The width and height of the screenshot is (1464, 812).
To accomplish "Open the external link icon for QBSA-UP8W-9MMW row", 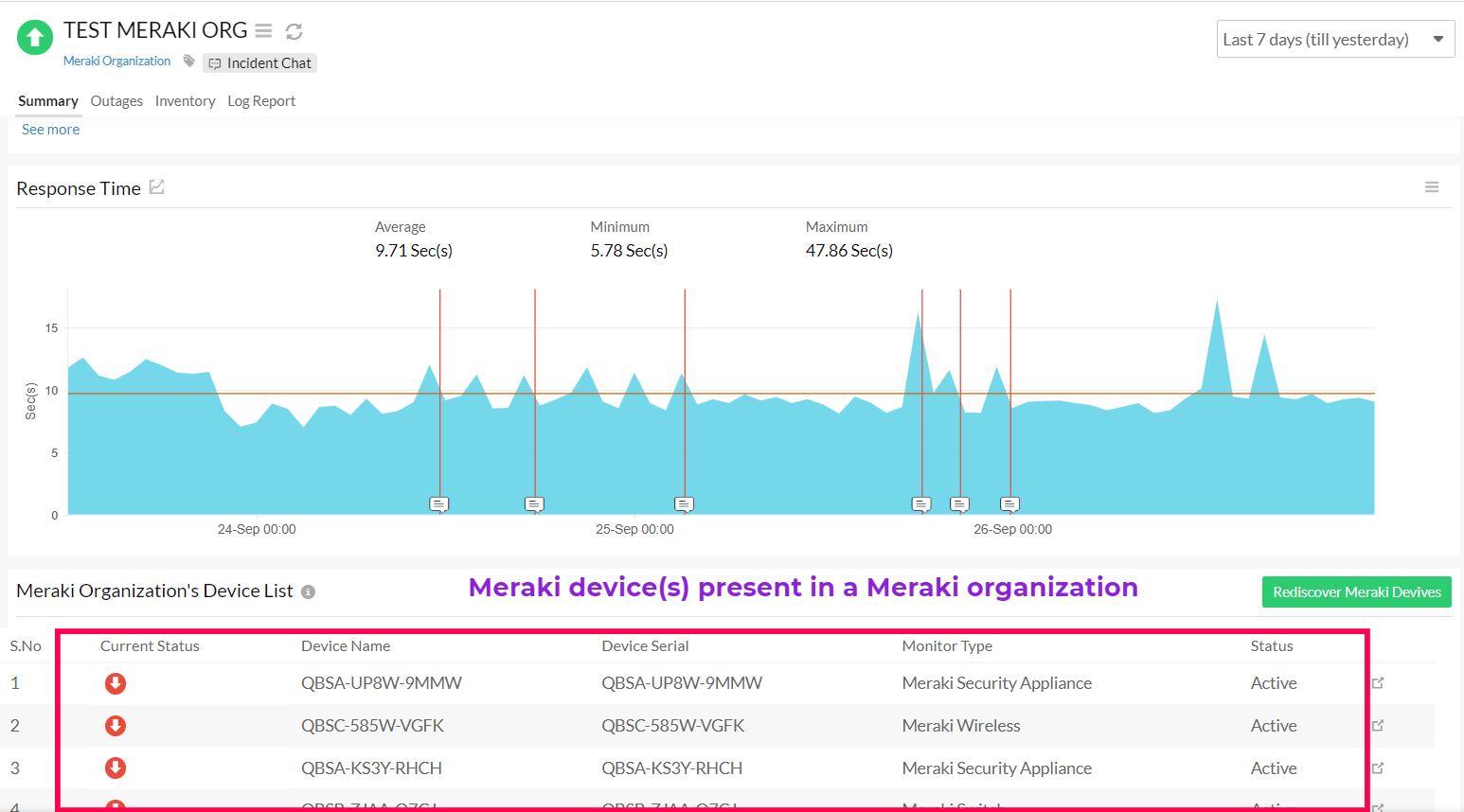I will (x=1378, y=682).
